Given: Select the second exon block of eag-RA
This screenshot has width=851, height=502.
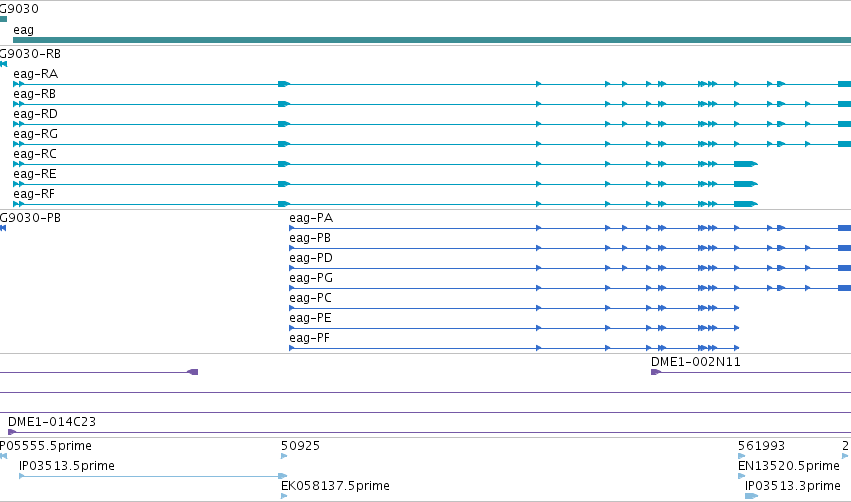Looking at the screenshot, I should [x=284, y=84].
